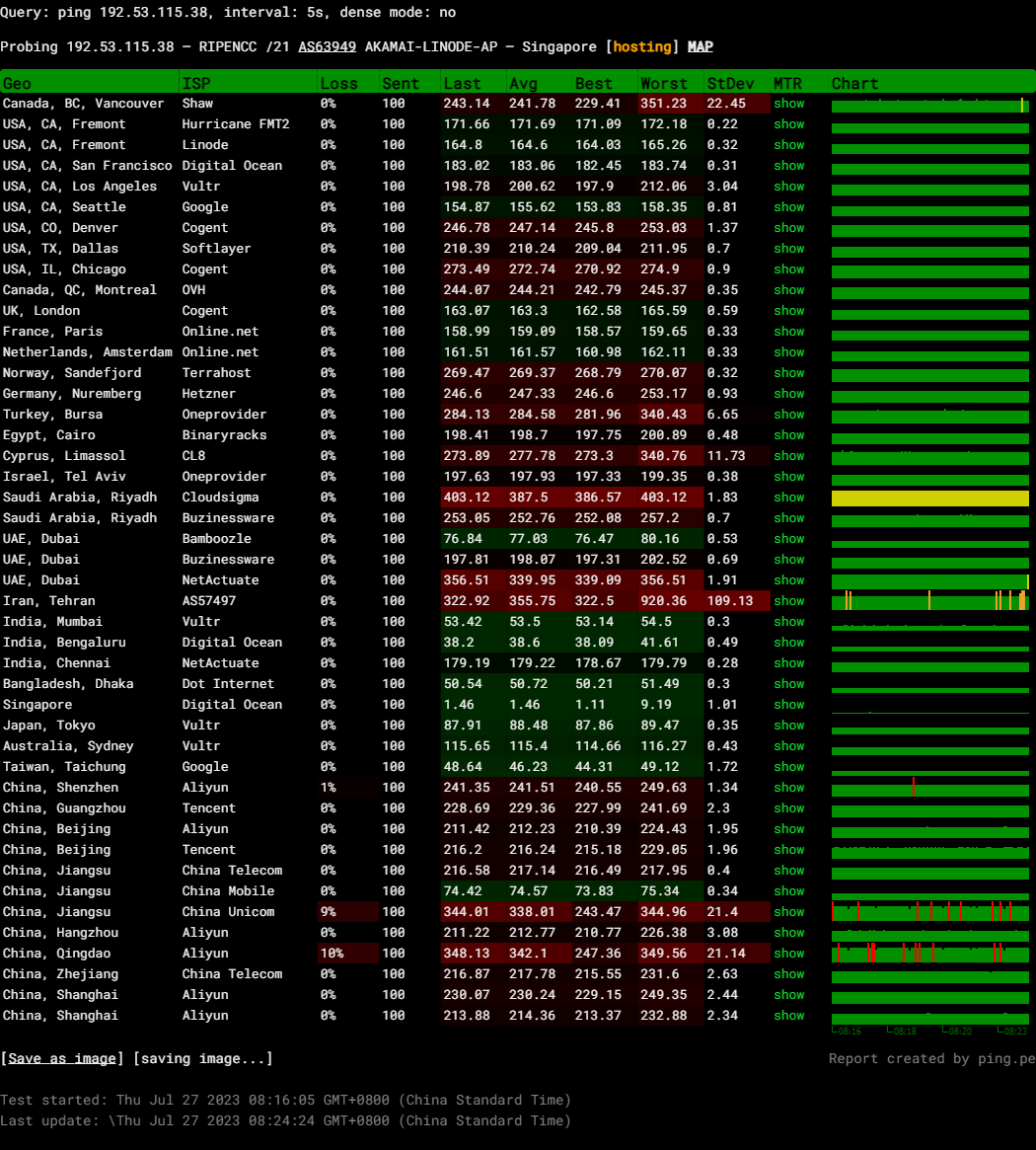Show MTR for Denver Cogent row
This screenshot has width=1036, height=1150.
click(789, 227)
